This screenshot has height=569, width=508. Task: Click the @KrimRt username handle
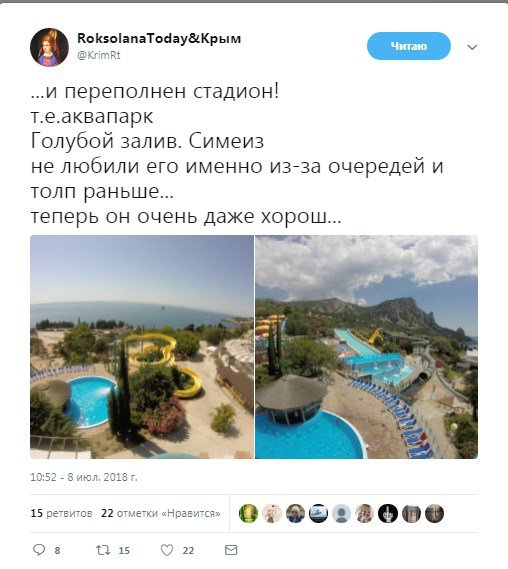click(99, 56)
